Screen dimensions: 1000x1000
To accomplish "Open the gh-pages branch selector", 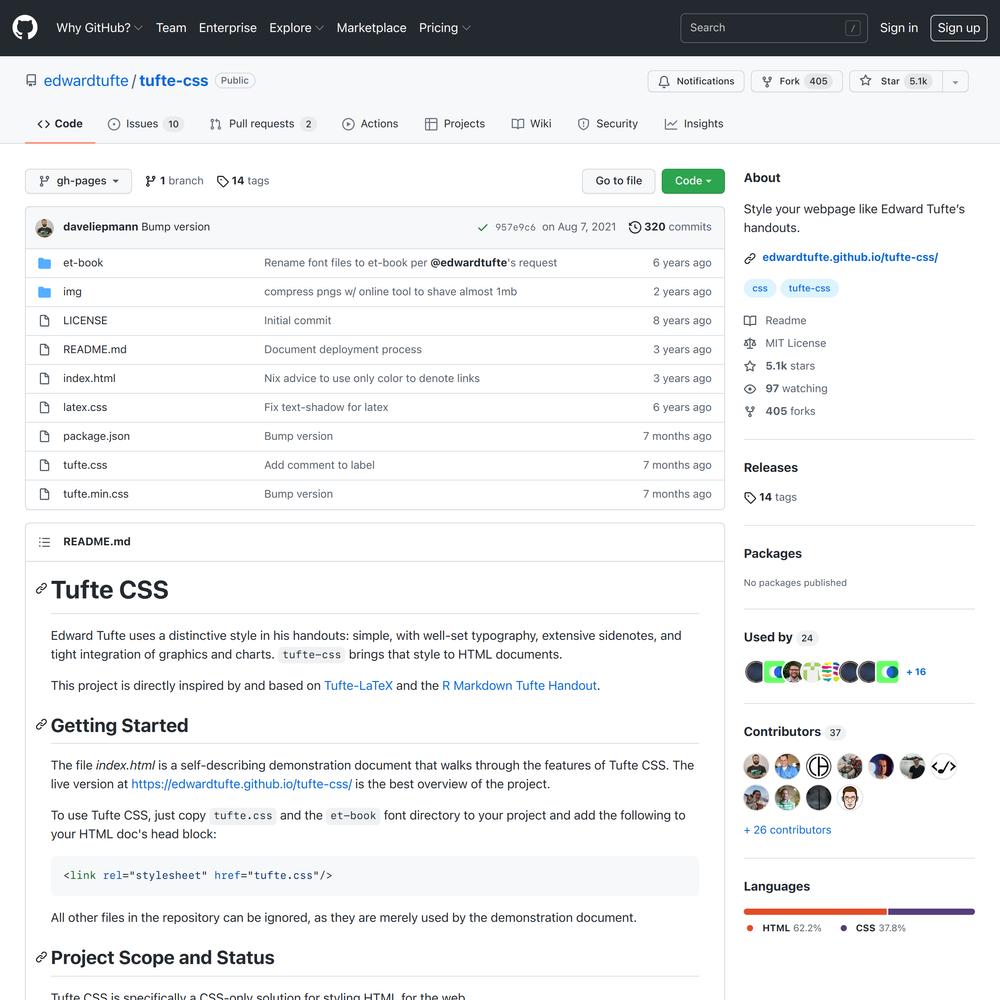I will (78, 181).
